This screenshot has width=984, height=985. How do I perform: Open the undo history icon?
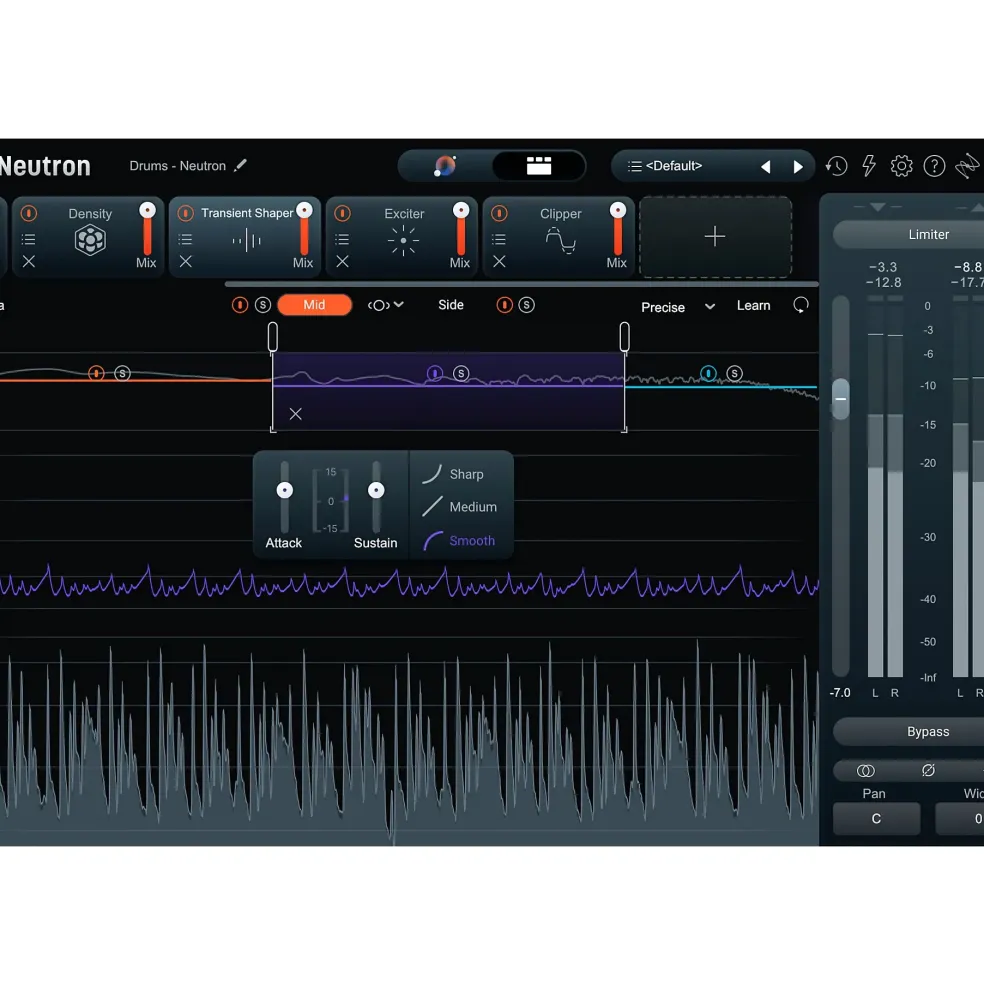tap(836, 166)
